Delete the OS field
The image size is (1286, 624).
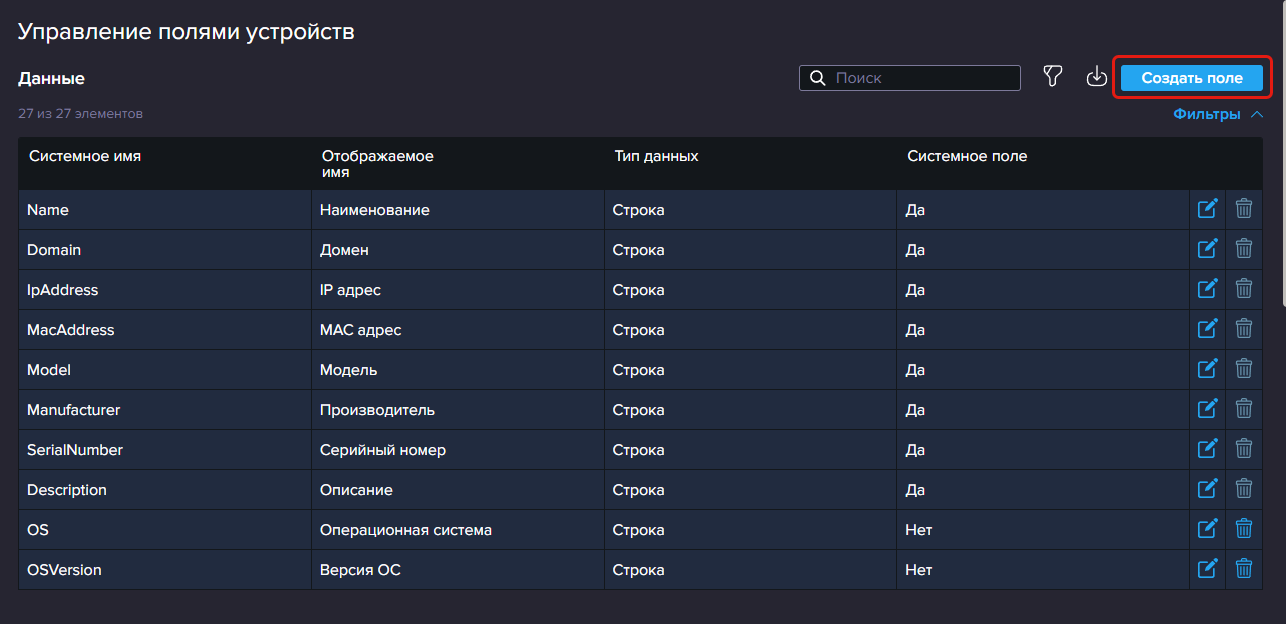click(1244, 529)
